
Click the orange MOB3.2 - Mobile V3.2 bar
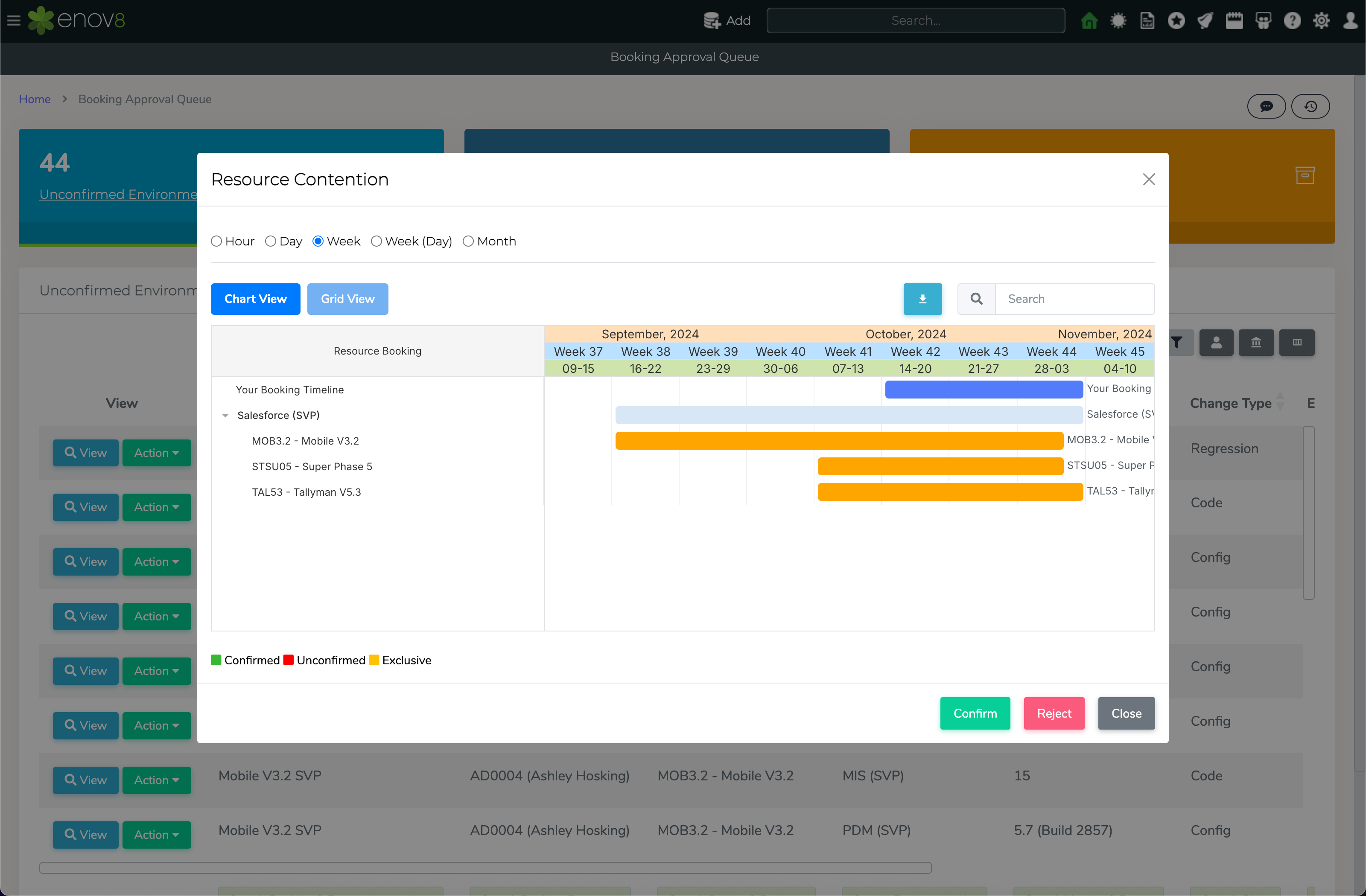(x=839, y=441)
